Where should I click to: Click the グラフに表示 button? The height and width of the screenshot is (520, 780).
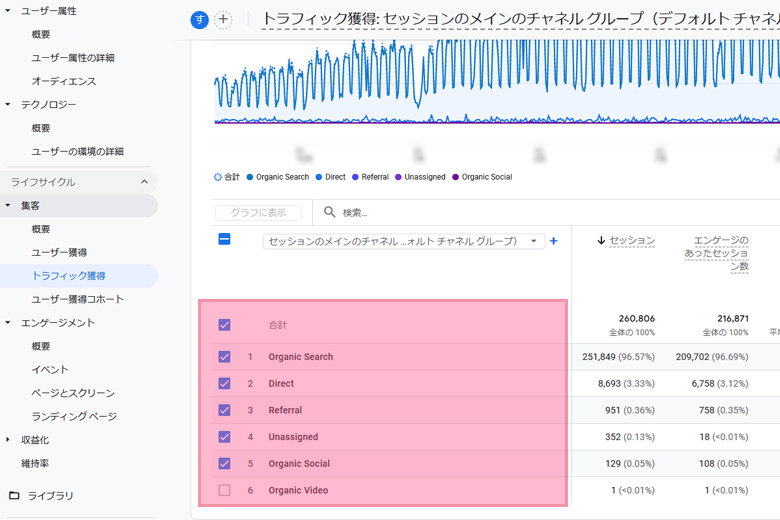point(258,212)
